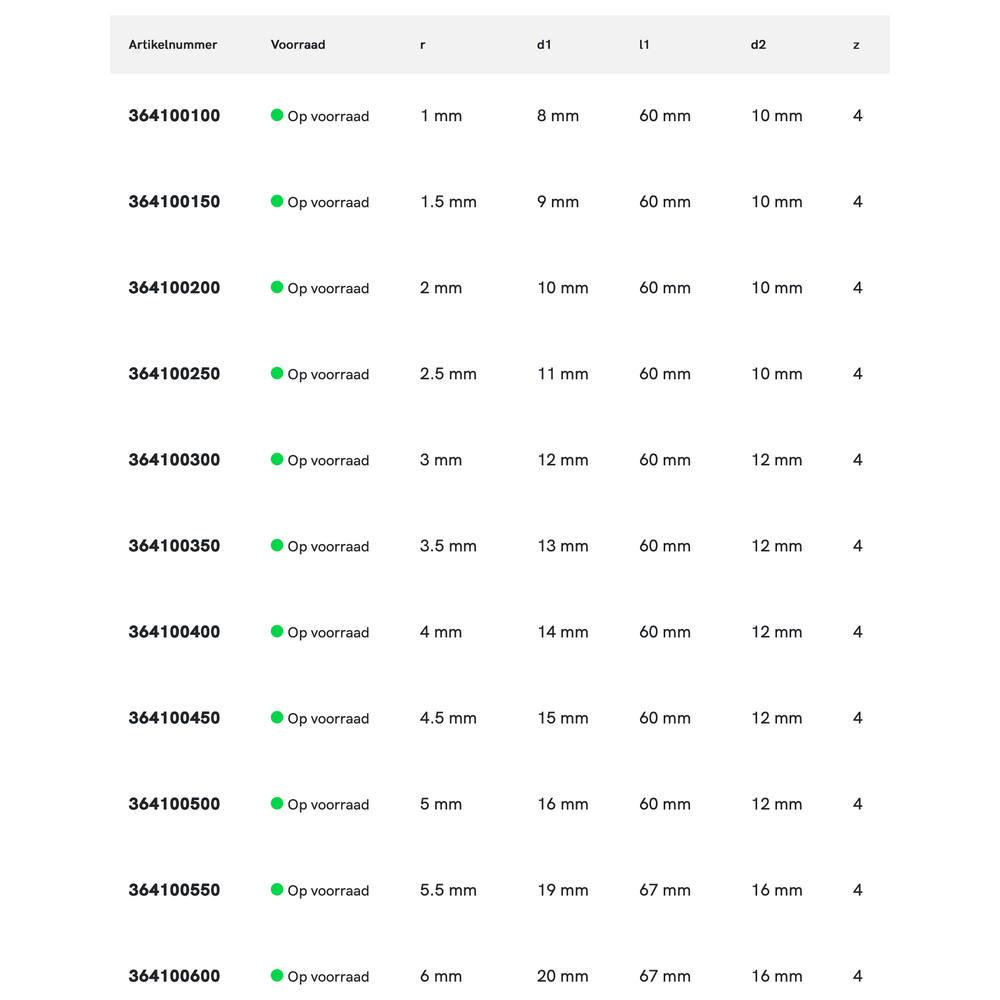Click the green availability dot for 364100200

pyautogui.click(x=277, y=287)
